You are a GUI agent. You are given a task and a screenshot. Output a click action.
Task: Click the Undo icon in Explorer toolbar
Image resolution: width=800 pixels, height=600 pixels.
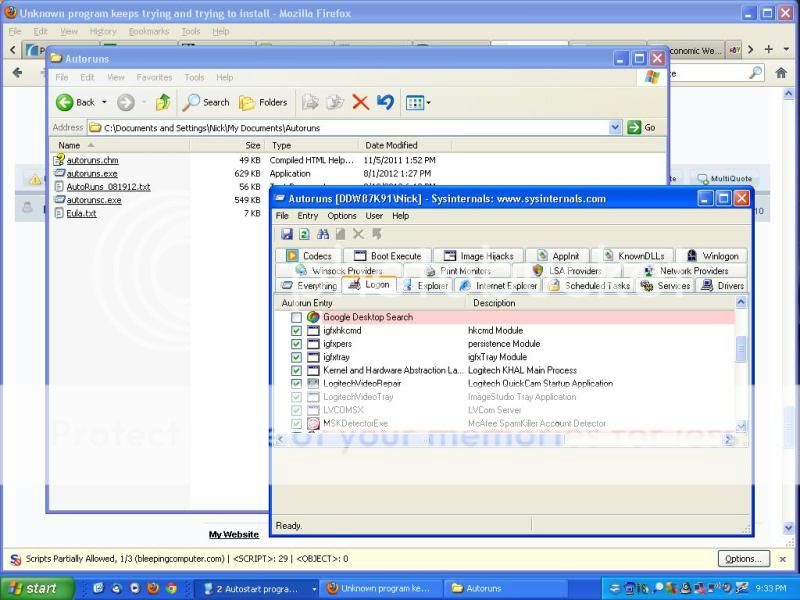pos(385,103)
